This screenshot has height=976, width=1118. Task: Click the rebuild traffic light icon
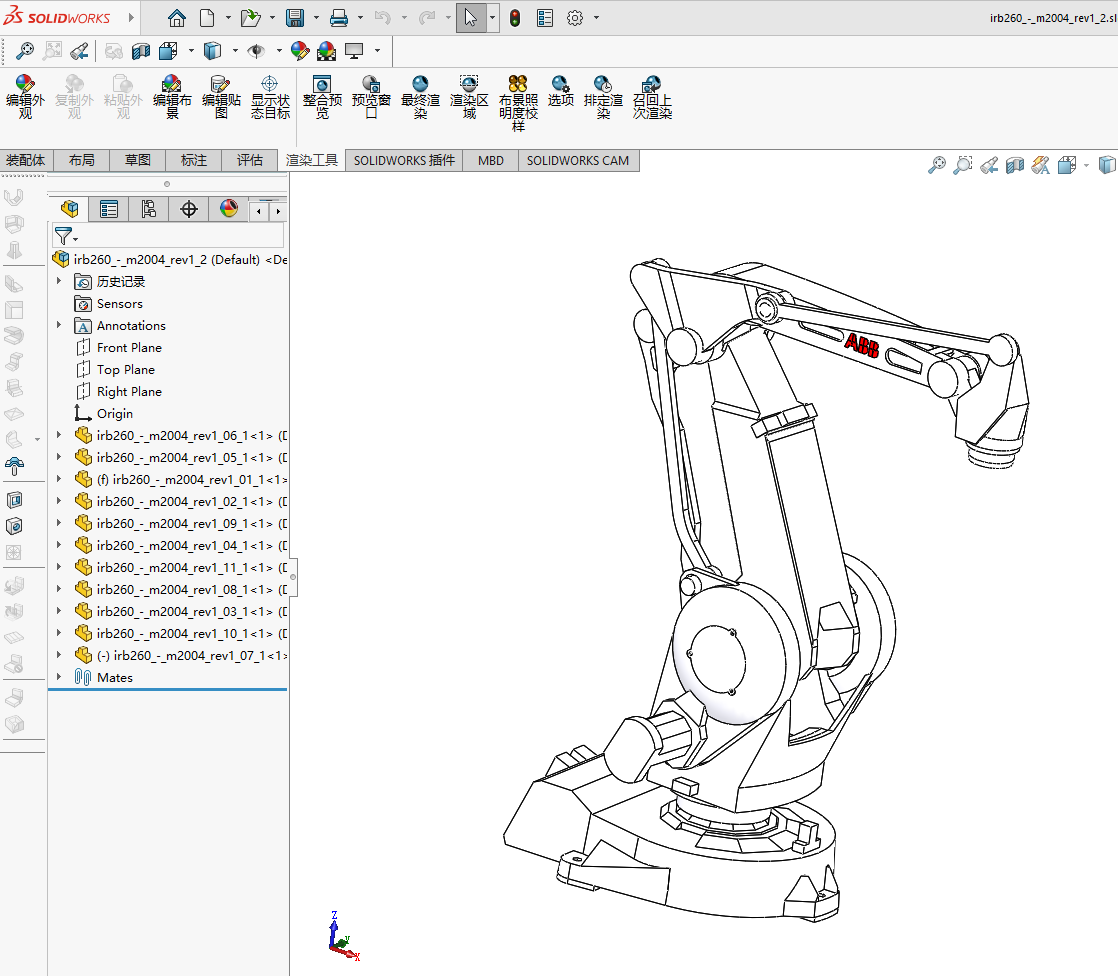point(515,18)
